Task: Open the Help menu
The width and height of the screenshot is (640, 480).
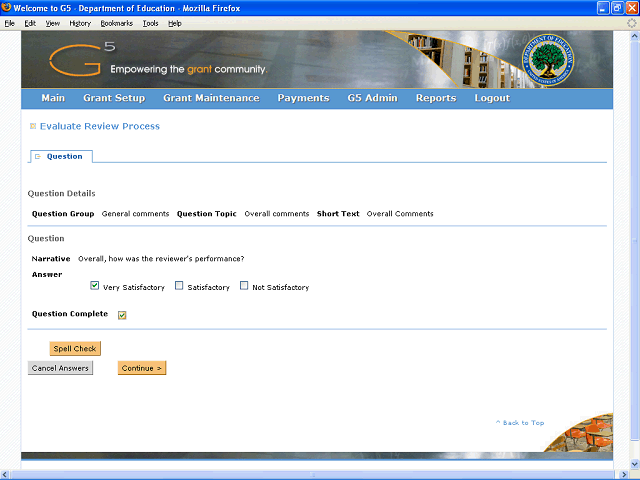Action: coord(175,23)
